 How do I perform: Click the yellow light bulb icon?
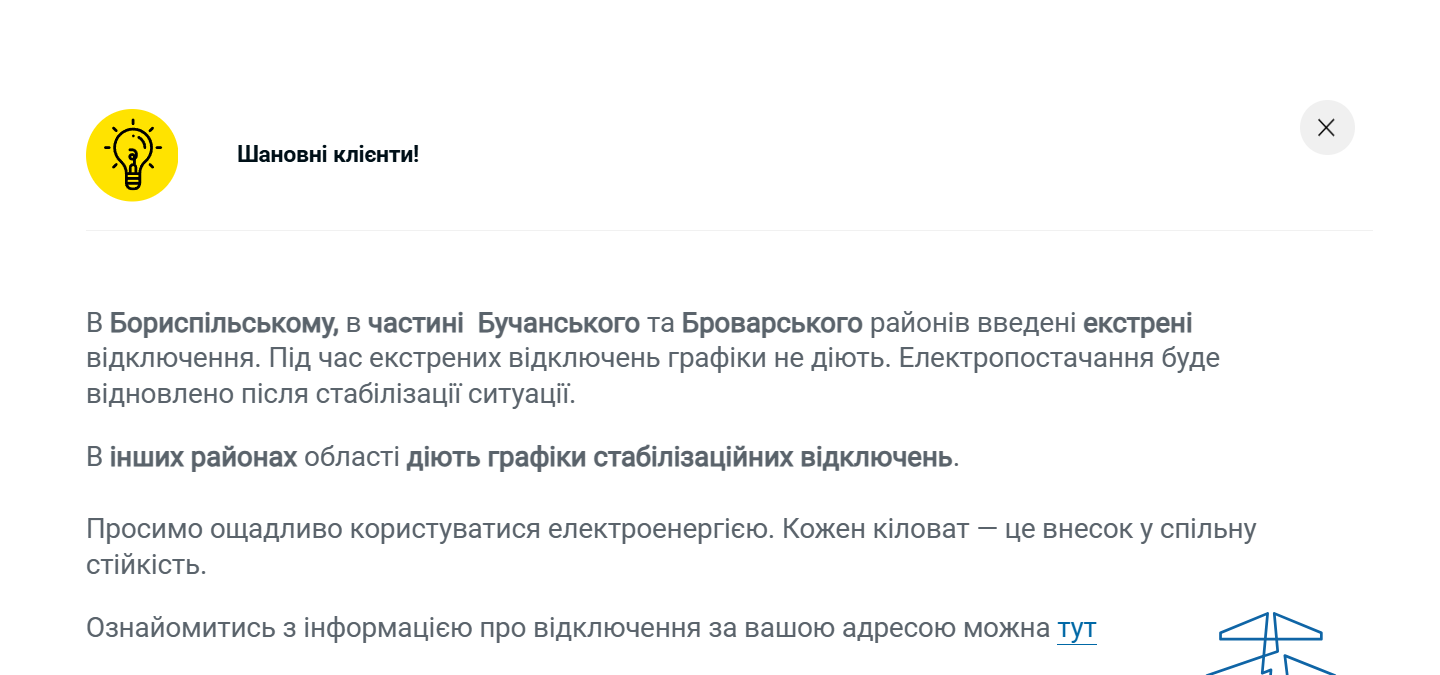[x=132, y=155]
